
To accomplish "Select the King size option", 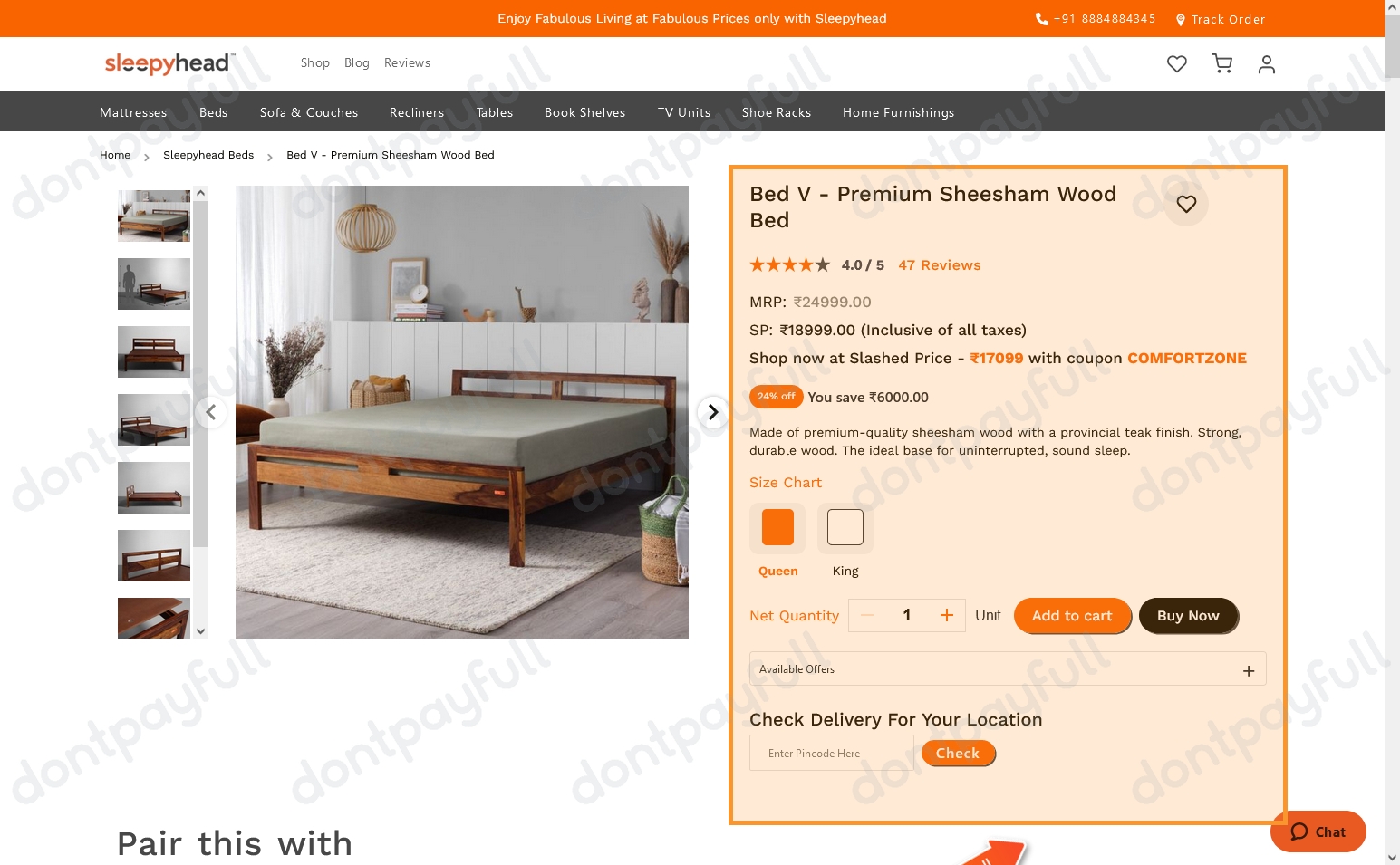I will (x=845, y=527).
